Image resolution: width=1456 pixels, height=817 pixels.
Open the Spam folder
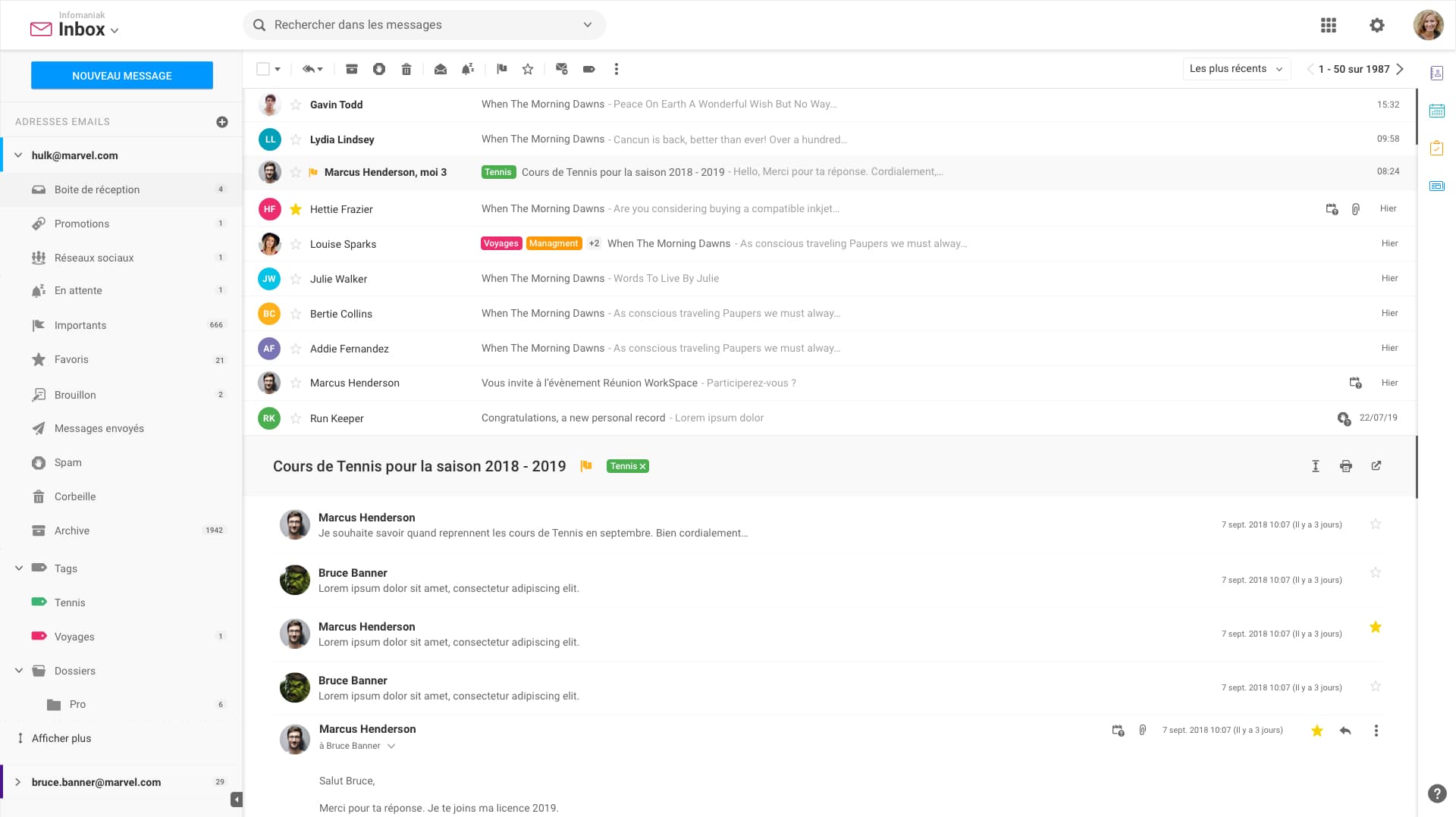[x=67, y=462]
